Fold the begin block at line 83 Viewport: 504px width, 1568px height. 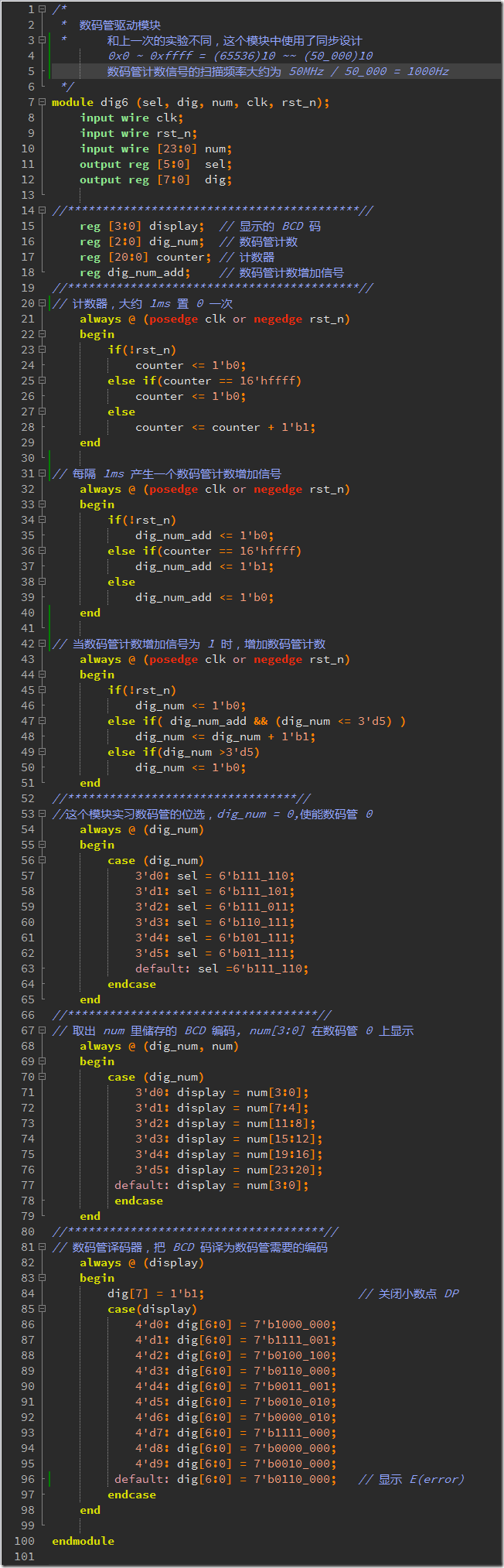coord(43,1278)
